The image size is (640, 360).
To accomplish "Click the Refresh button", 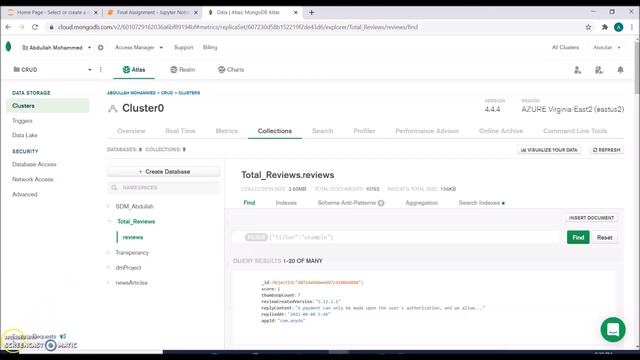I will (x=607, y=150).
